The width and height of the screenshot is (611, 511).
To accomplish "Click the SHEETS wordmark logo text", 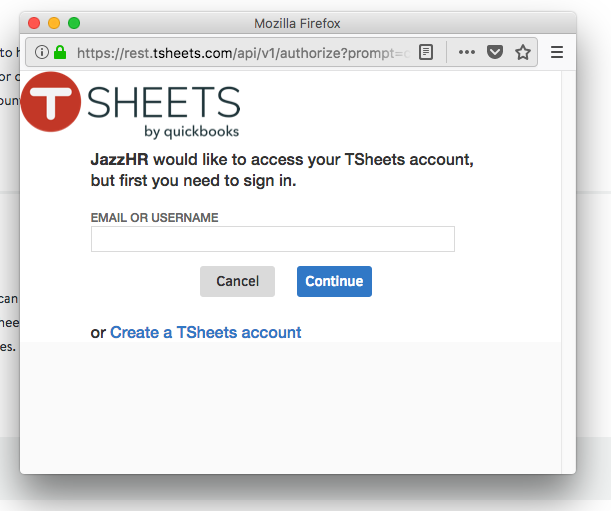I will click(x=164, y=102).
